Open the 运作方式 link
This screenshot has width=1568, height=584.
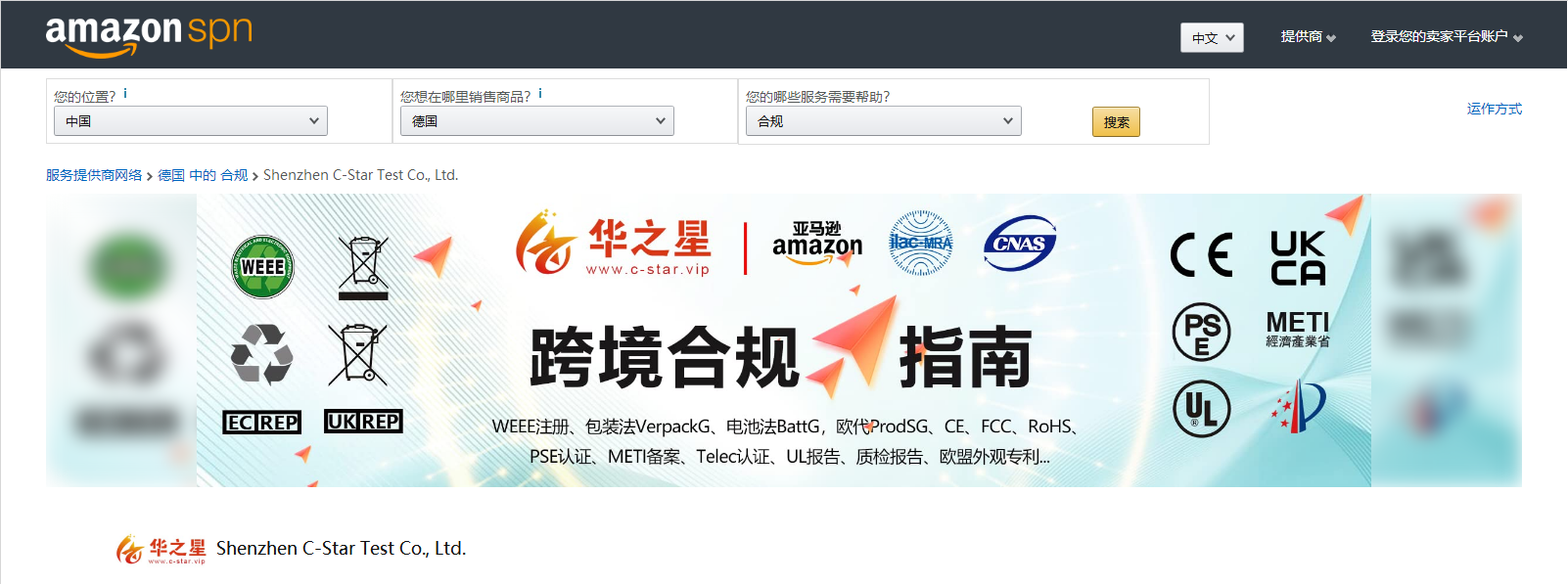(x=1494, y=109)
